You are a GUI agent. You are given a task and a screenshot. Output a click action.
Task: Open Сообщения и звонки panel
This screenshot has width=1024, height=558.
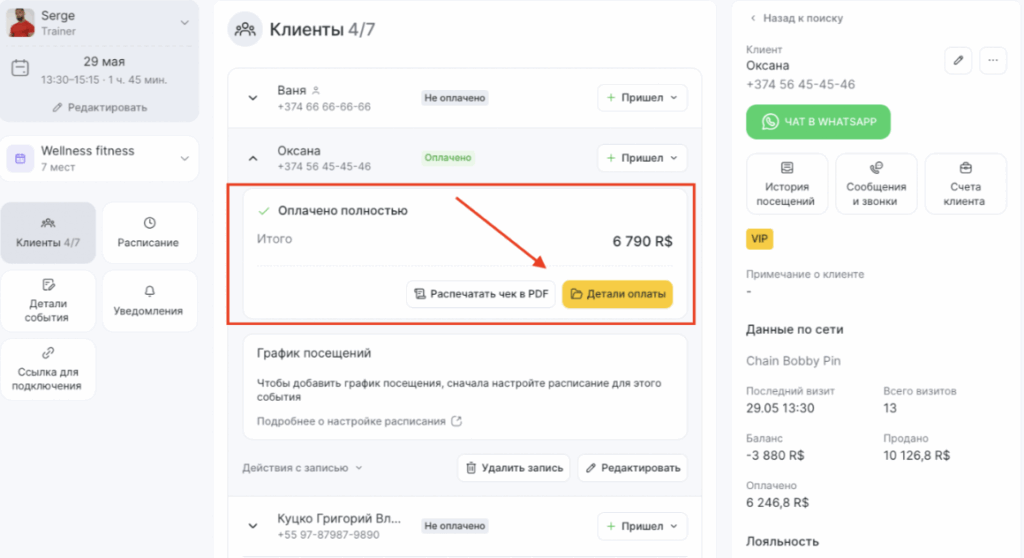(x=876, y=184)
